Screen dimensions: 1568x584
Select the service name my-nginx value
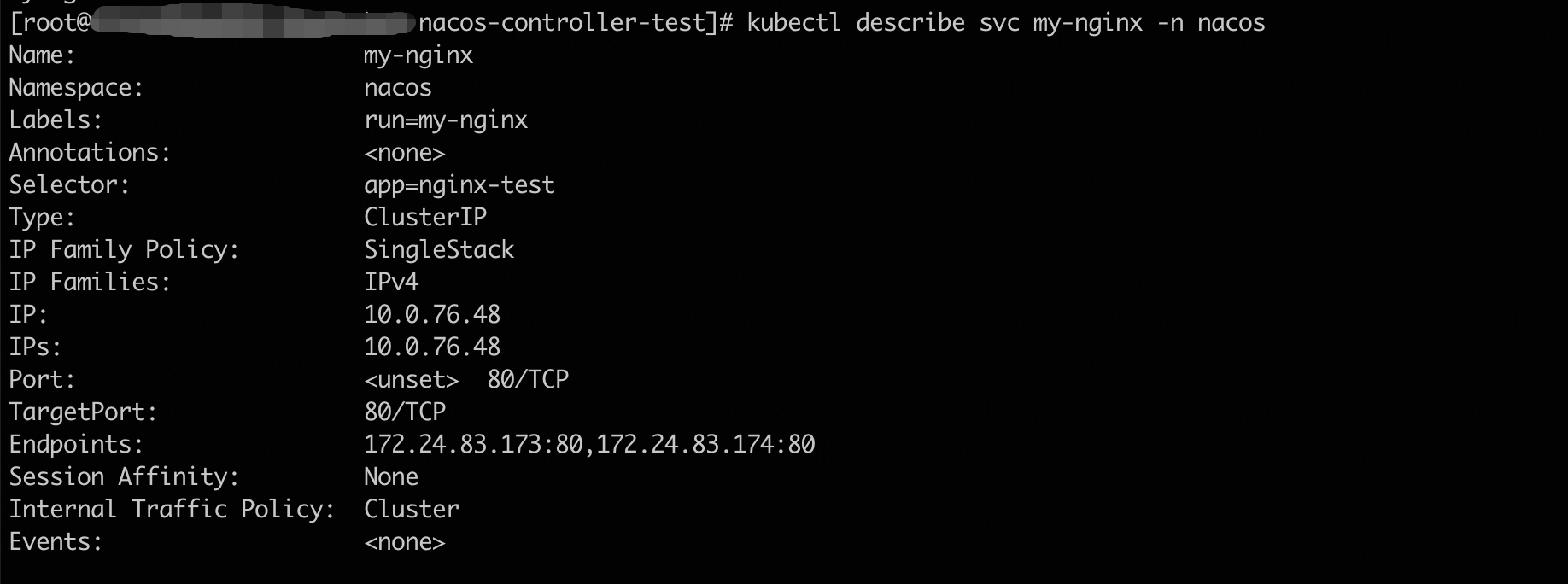(418, 55)
